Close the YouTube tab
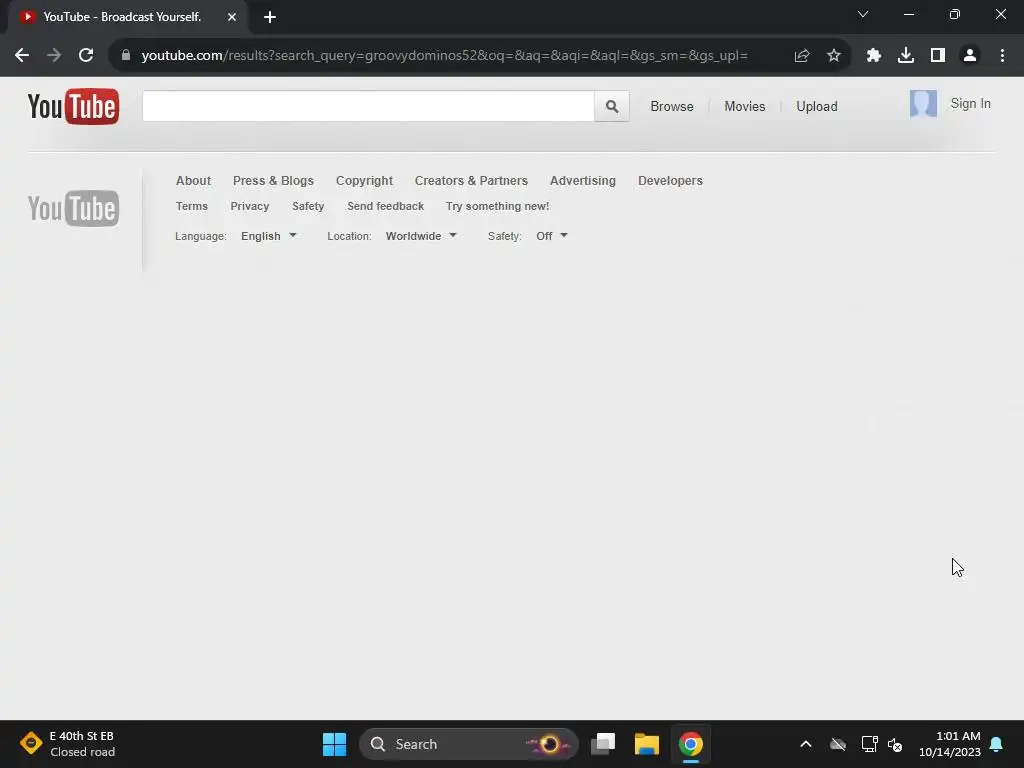Image resolution: width=1024 pixels, height=768 pixels. (x=232, y=17)
